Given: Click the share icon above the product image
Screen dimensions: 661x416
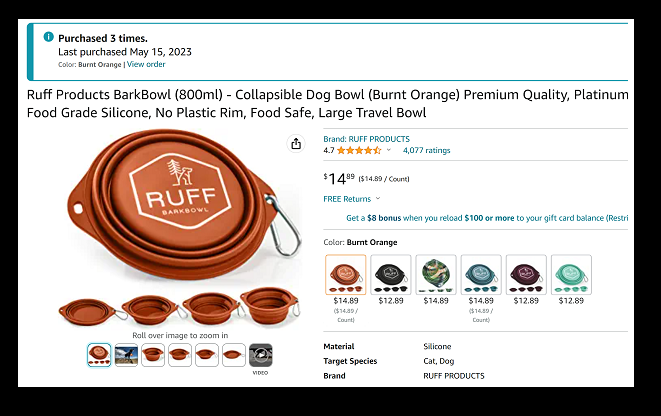Looking at the screenshot, I should point(296,144).
